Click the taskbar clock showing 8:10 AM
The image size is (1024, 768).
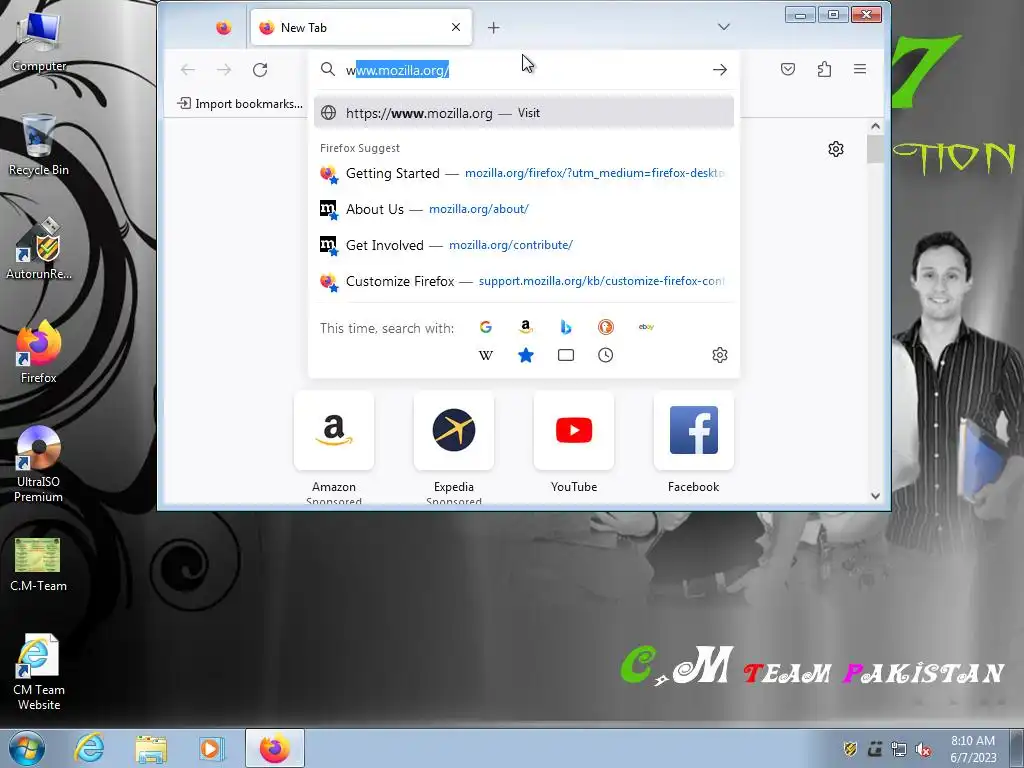pyautogui.click(x=973, y=749)
